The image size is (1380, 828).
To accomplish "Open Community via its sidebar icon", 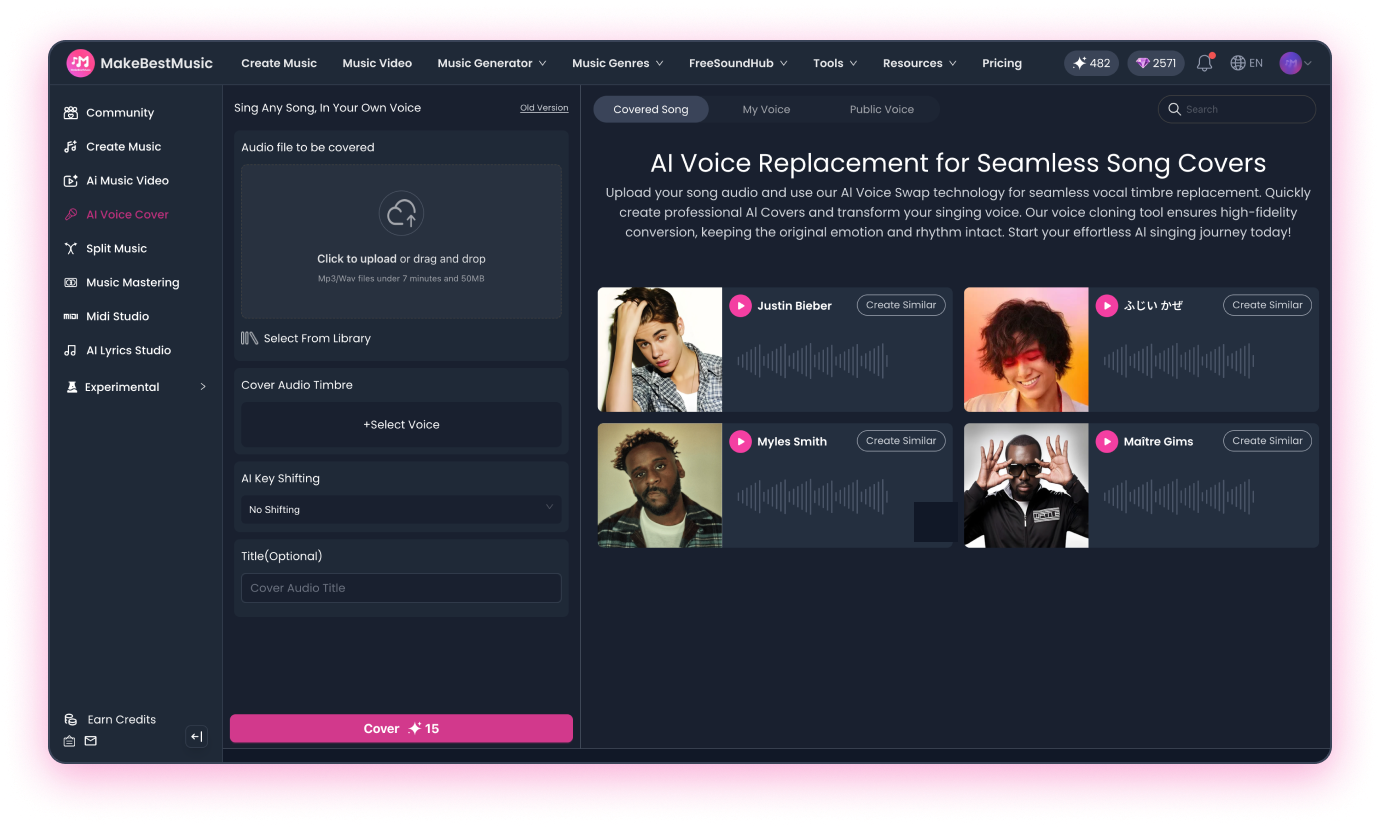I will tap(70, 113).
